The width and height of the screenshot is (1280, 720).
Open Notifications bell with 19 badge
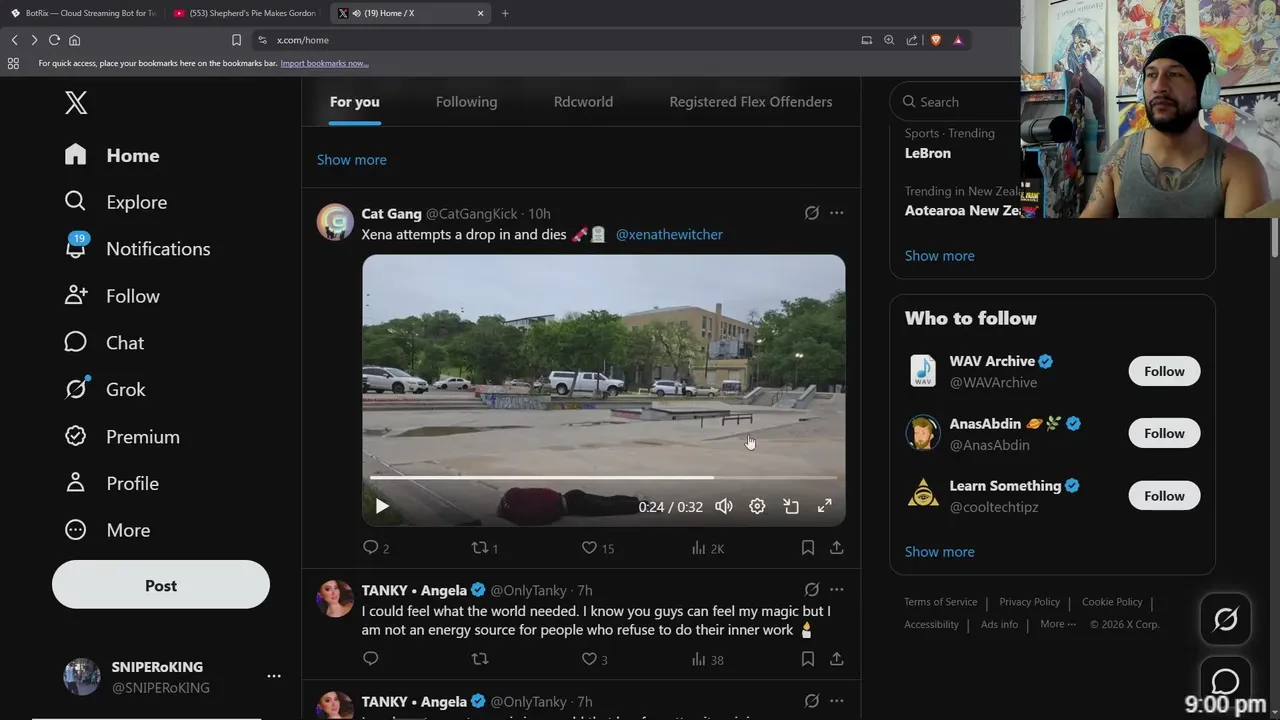pos(76,246)
